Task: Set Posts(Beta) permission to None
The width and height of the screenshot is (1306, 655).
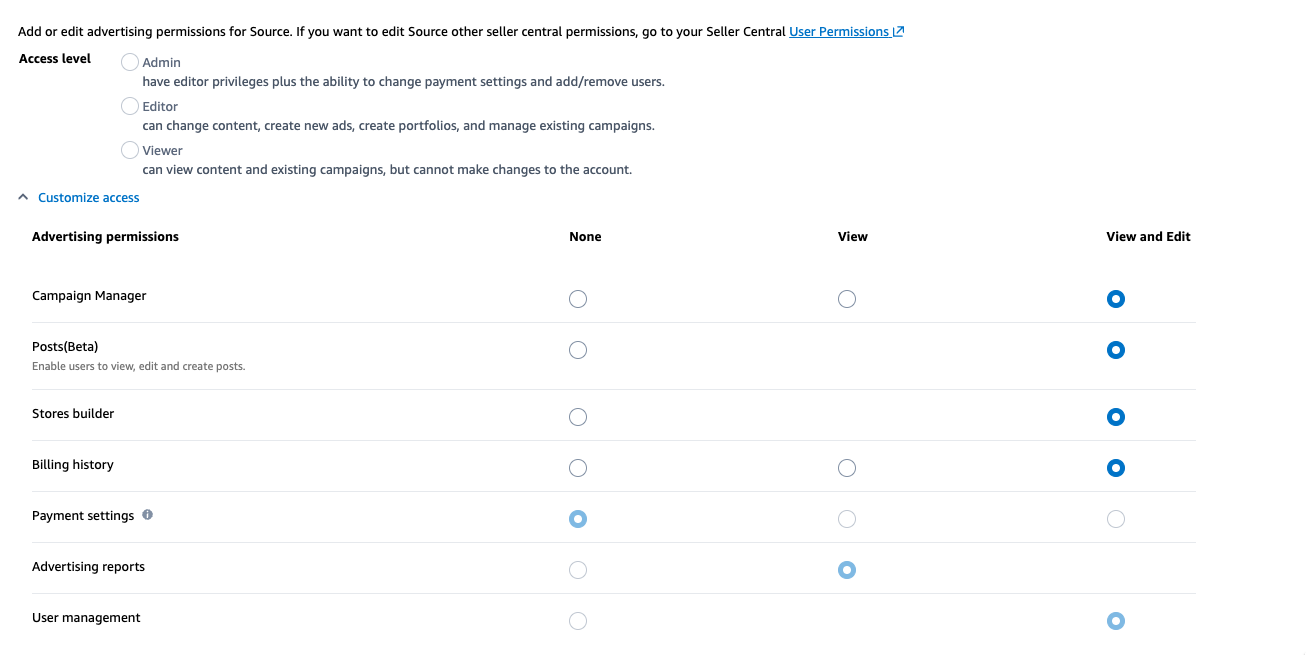Action: point(578,350)
